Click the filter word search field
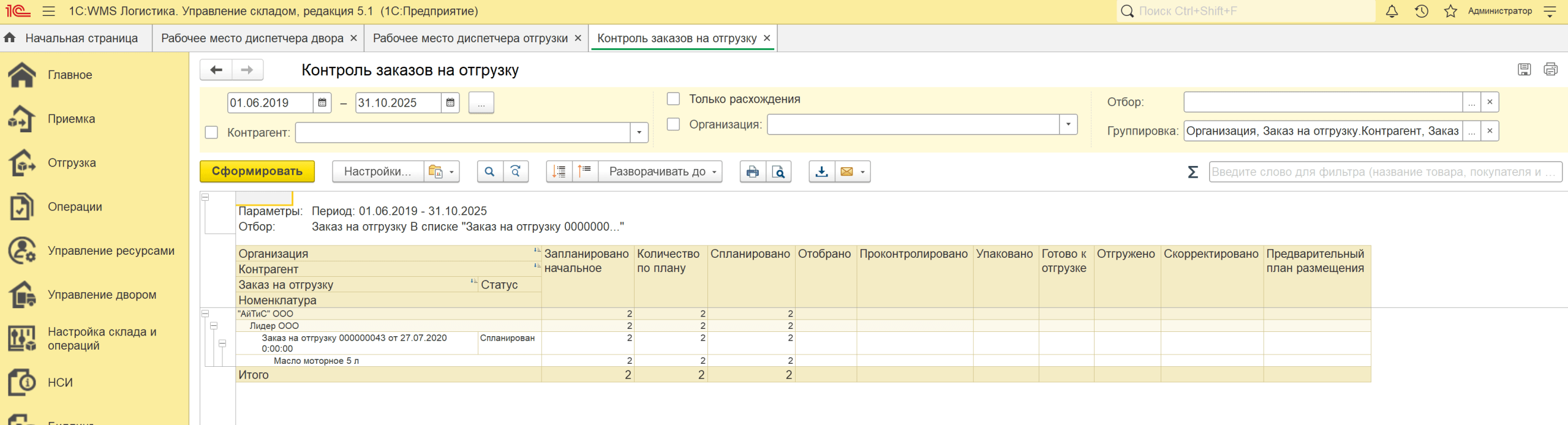This screenshot has height=425, width=1568. 1384,172
